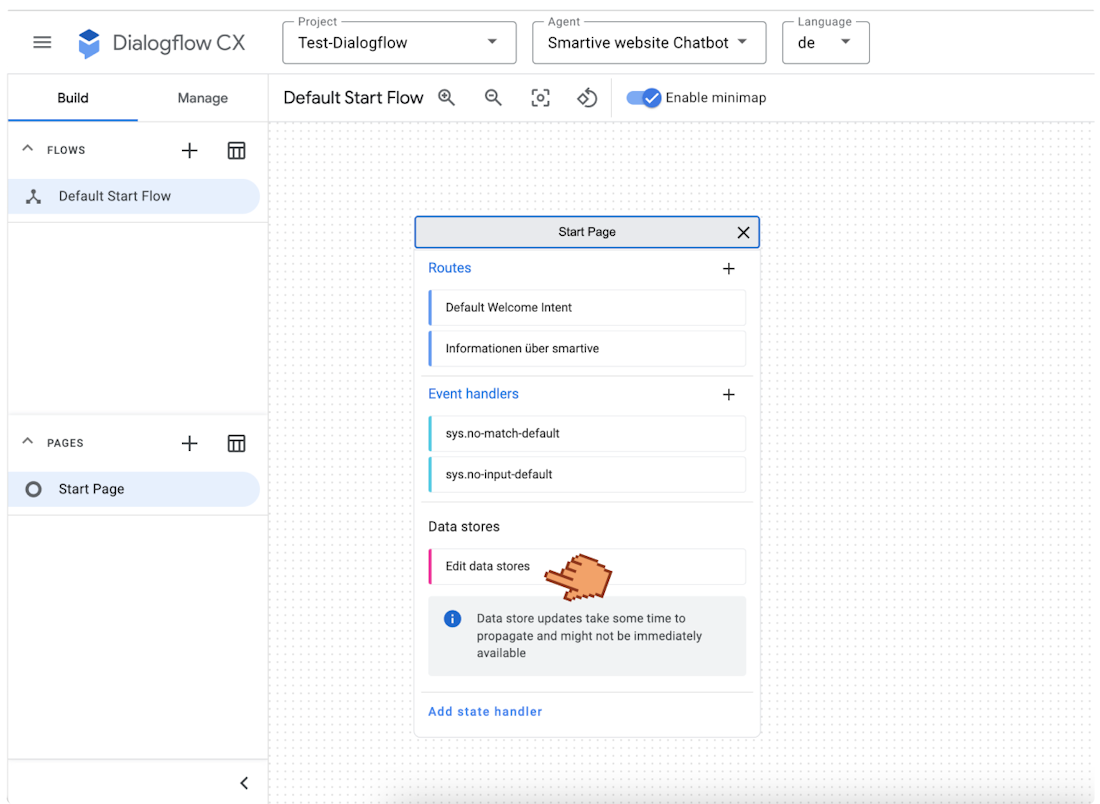Viewport: 1100px width, 804px height.
Task: Click the Data stores heading
Action: pyautogui.click(x=464, y=527)
